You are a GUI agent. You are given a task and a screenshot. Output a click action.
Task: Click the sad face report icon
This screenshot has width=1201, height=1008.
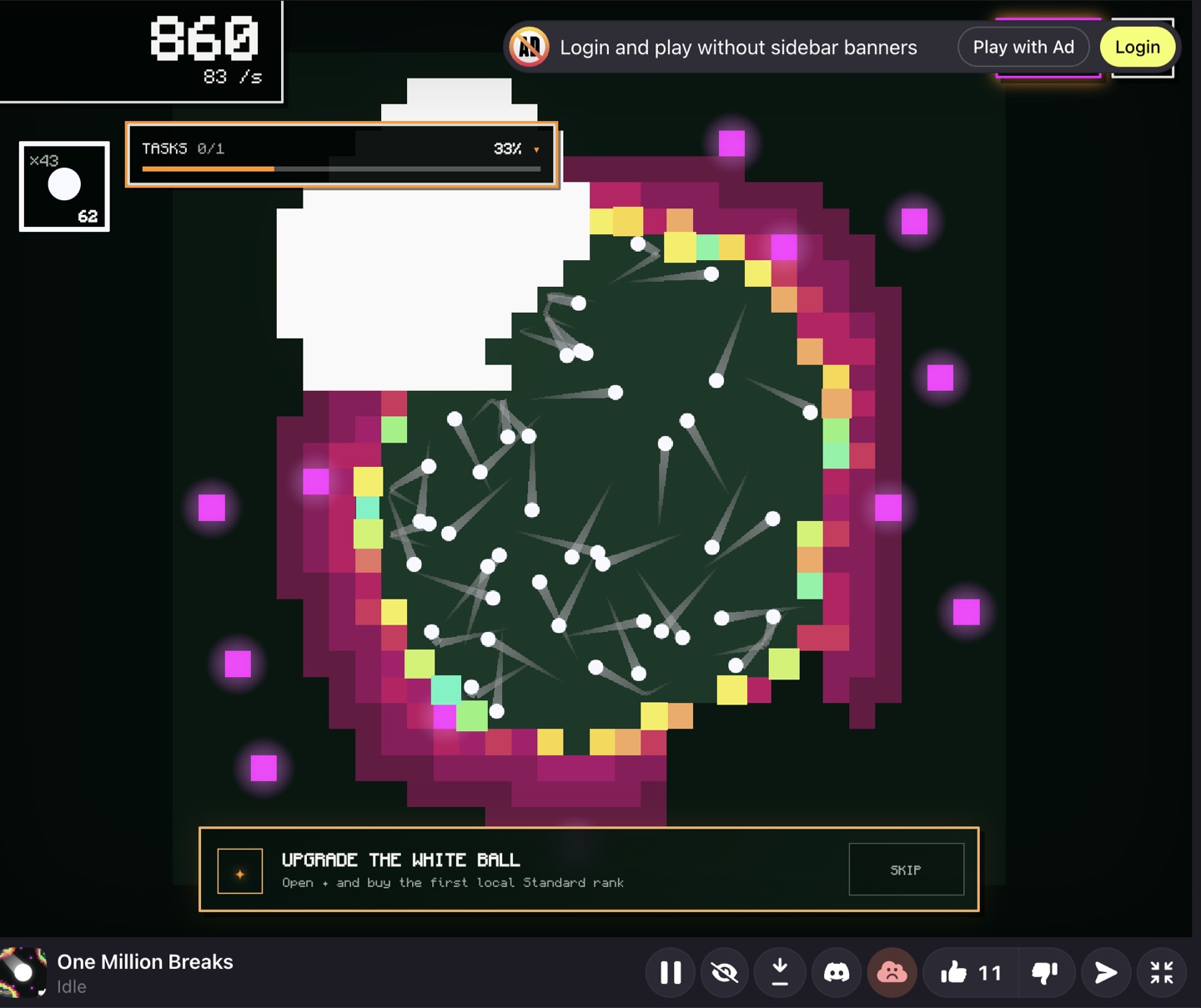892,972
